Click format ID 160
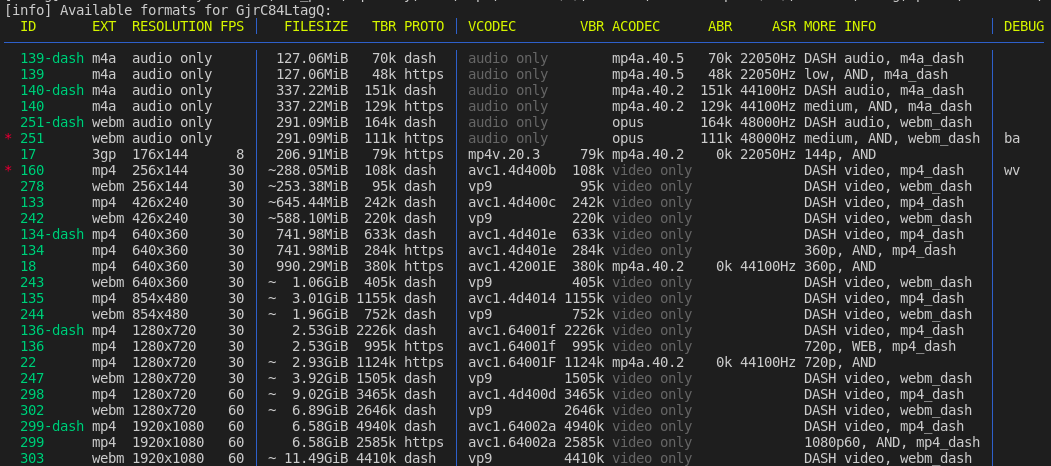The image size is (1051, 466). coord(32,170)
